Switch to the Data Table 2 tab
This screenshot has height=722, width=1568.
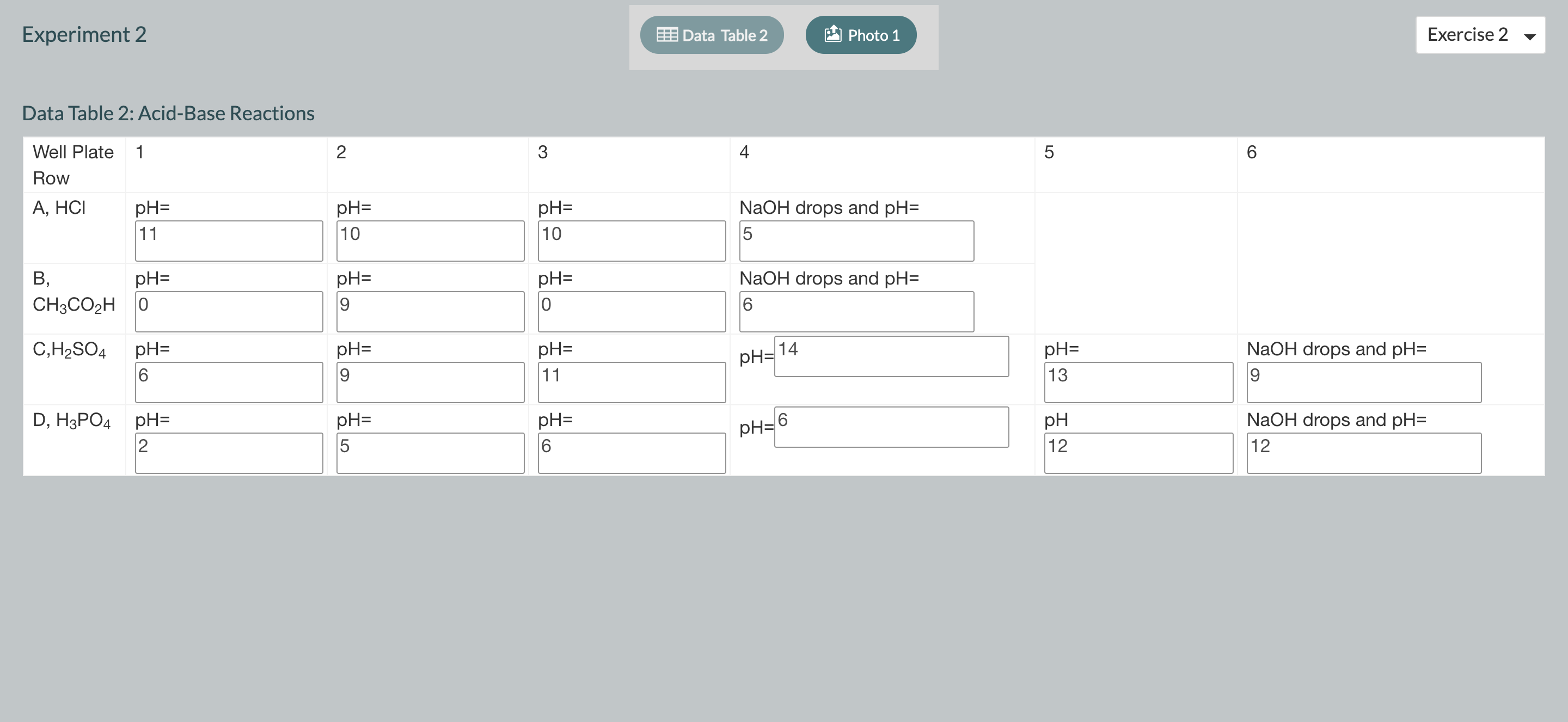[x=712, y=35]
